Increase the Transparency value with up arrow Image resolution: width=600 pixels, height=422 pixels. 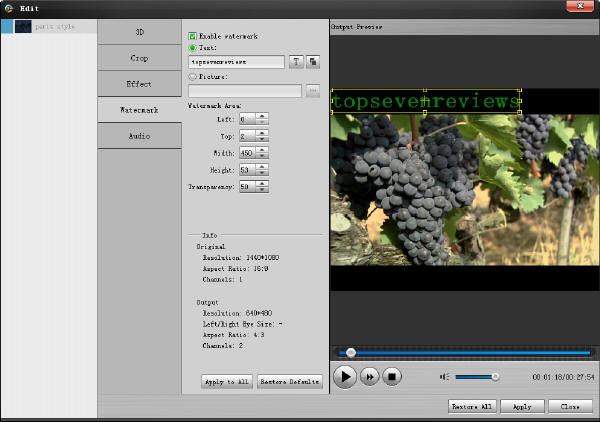(262, 183)
